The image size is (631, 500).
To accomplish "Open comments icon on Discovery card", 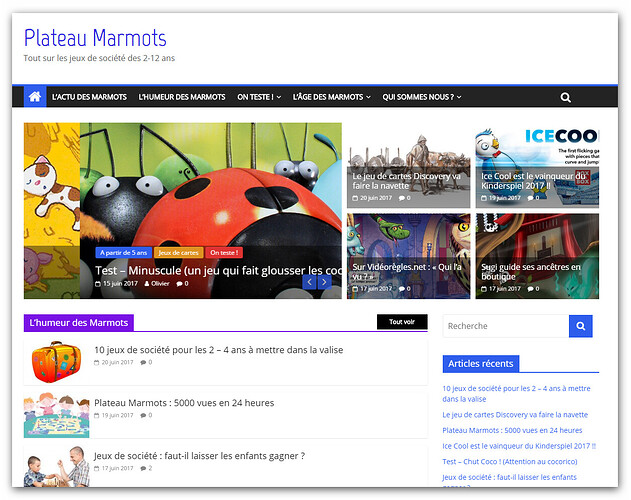I will click(404, 198).
